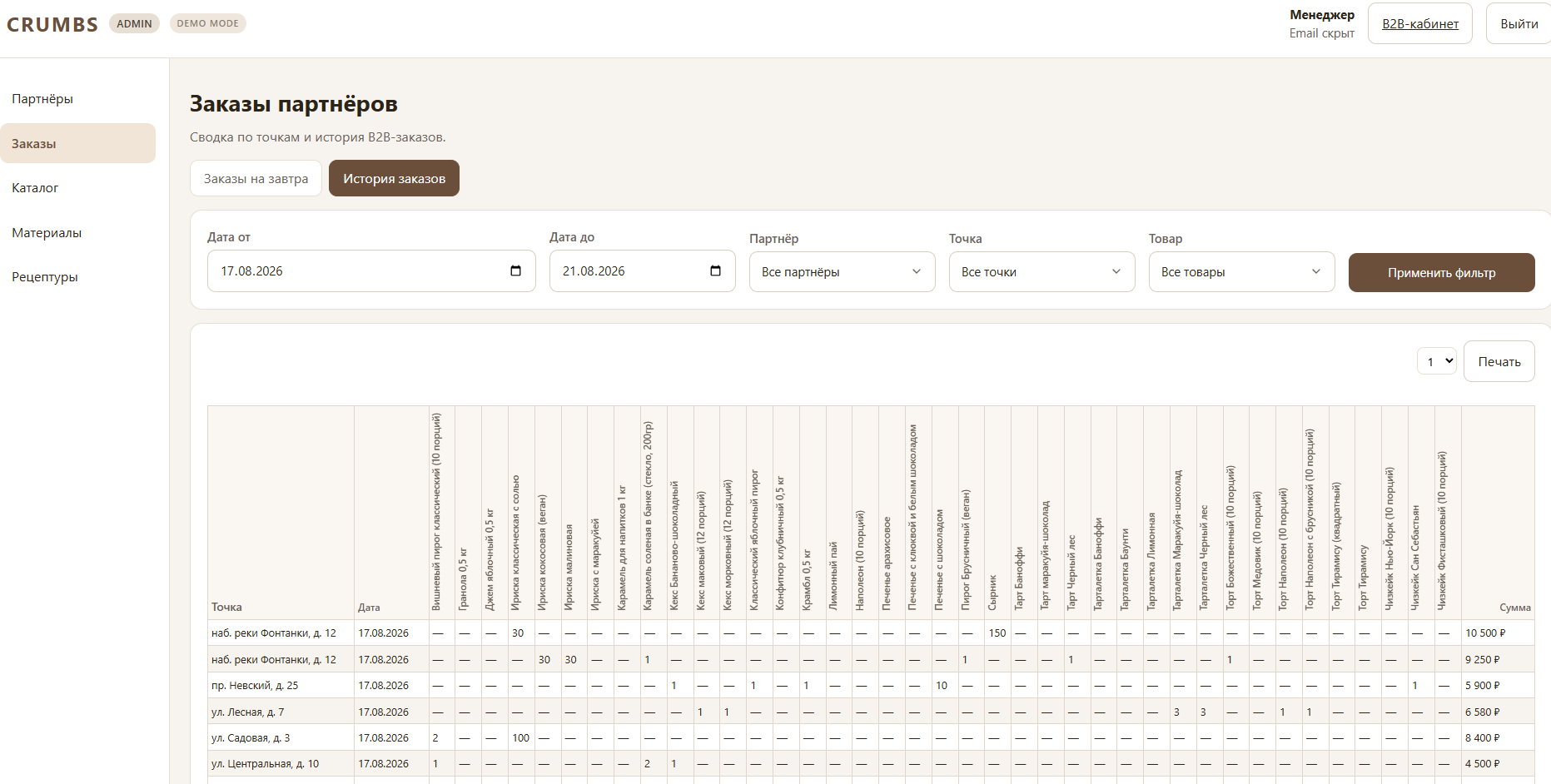Viewport: 1551px width, 784px height.
Task: Expand the Все товары dropdown
Action: click(1241, 272)
